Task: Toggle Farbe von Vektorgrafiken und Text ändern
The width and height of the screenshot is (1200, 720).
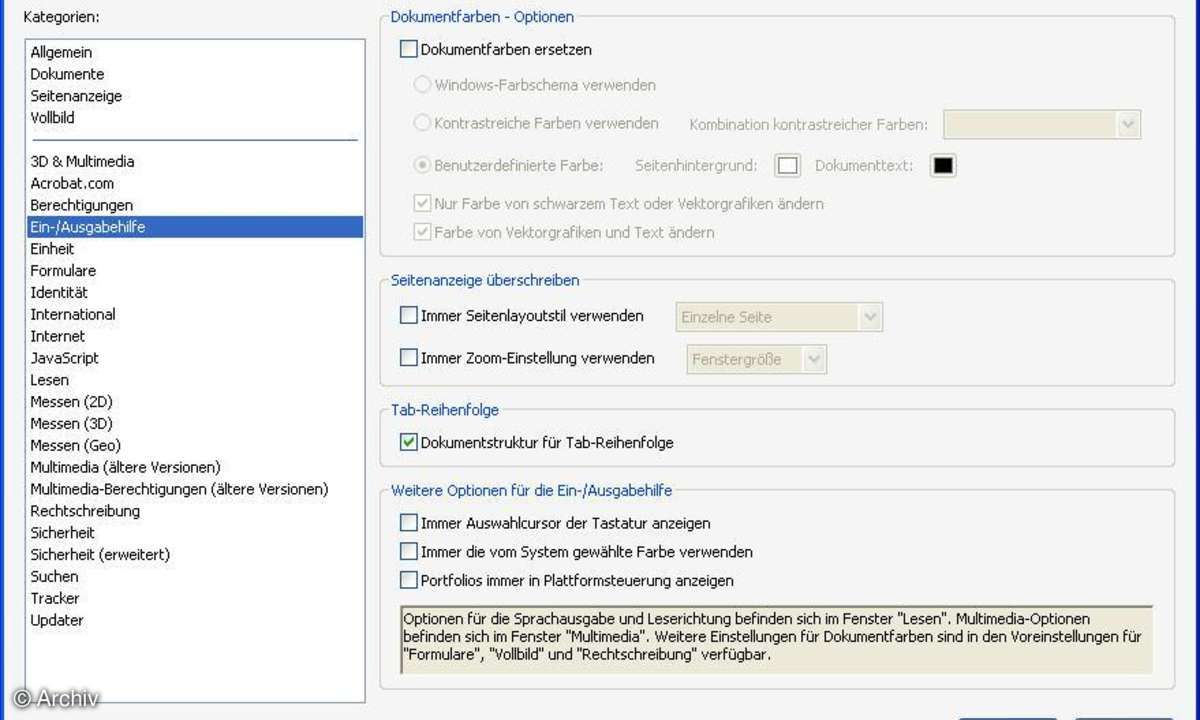Action: (422, 232)
